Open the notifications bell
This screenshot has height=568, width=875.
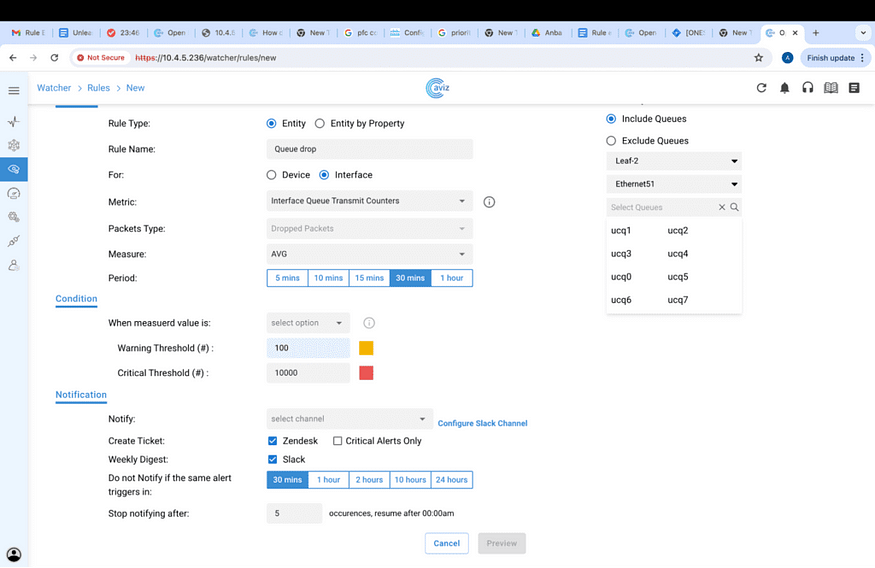(785, 88)
